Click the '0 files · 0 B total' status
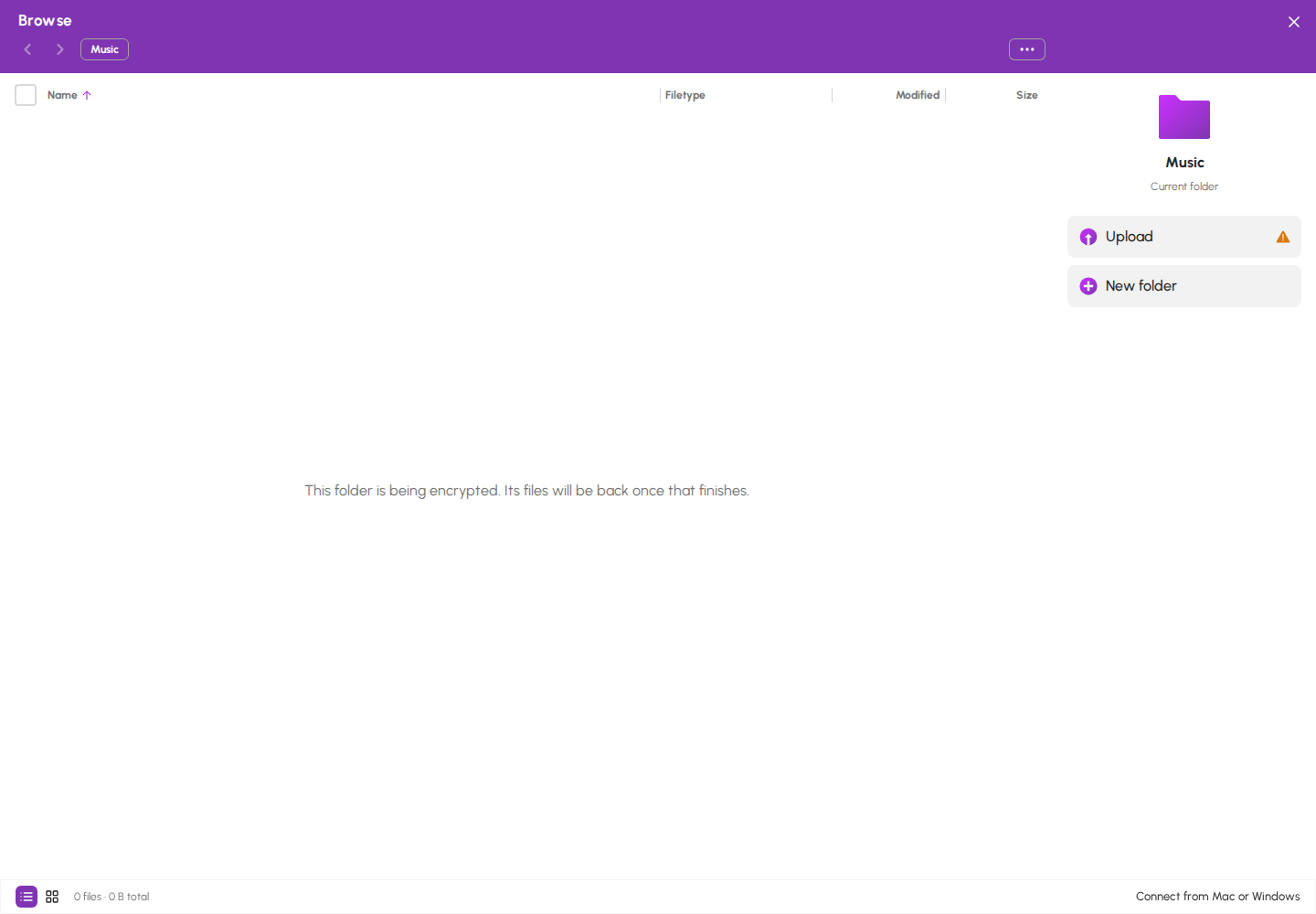This screenshot has height=914, width=1316. coord(111,897)
